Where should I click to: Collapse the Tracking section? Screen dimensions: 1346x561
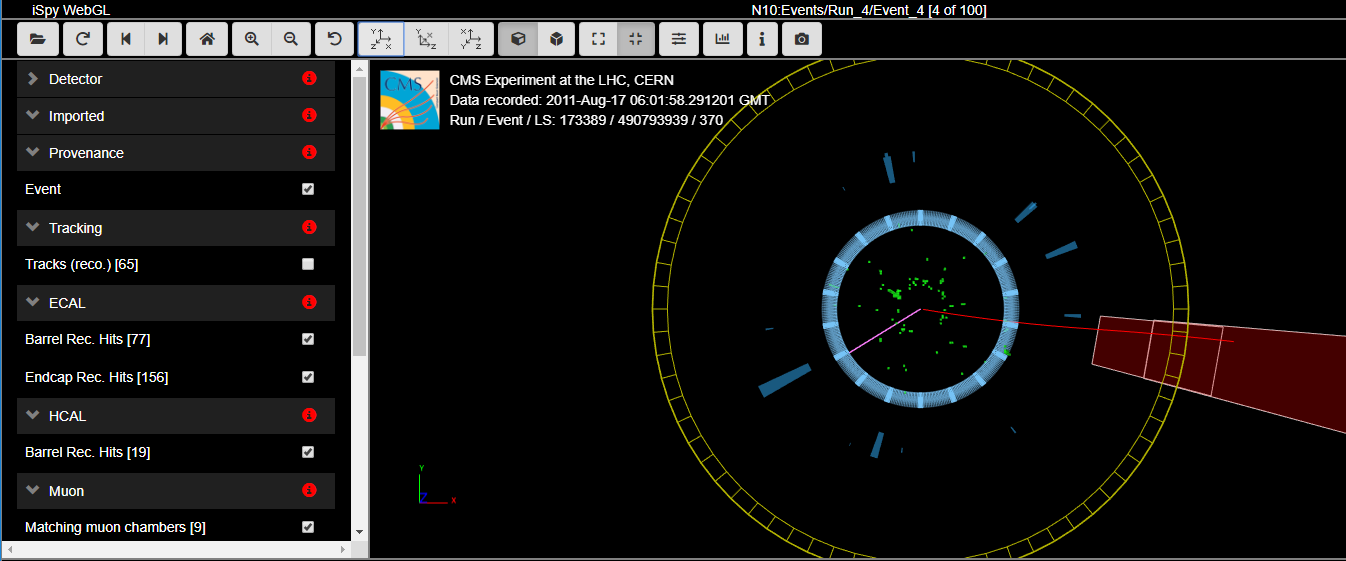75,228
